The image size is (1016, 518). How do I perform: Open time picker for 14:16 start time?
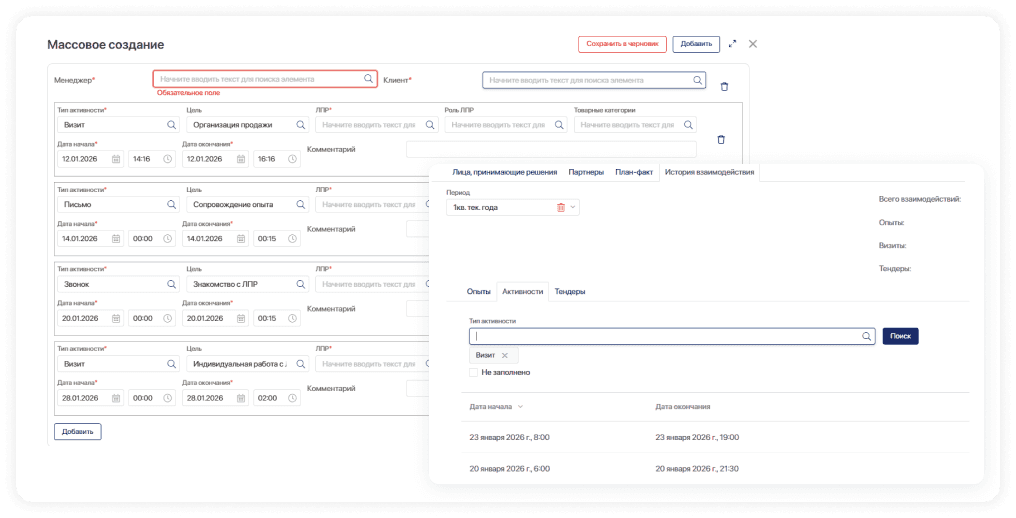[x=167, y=158]
